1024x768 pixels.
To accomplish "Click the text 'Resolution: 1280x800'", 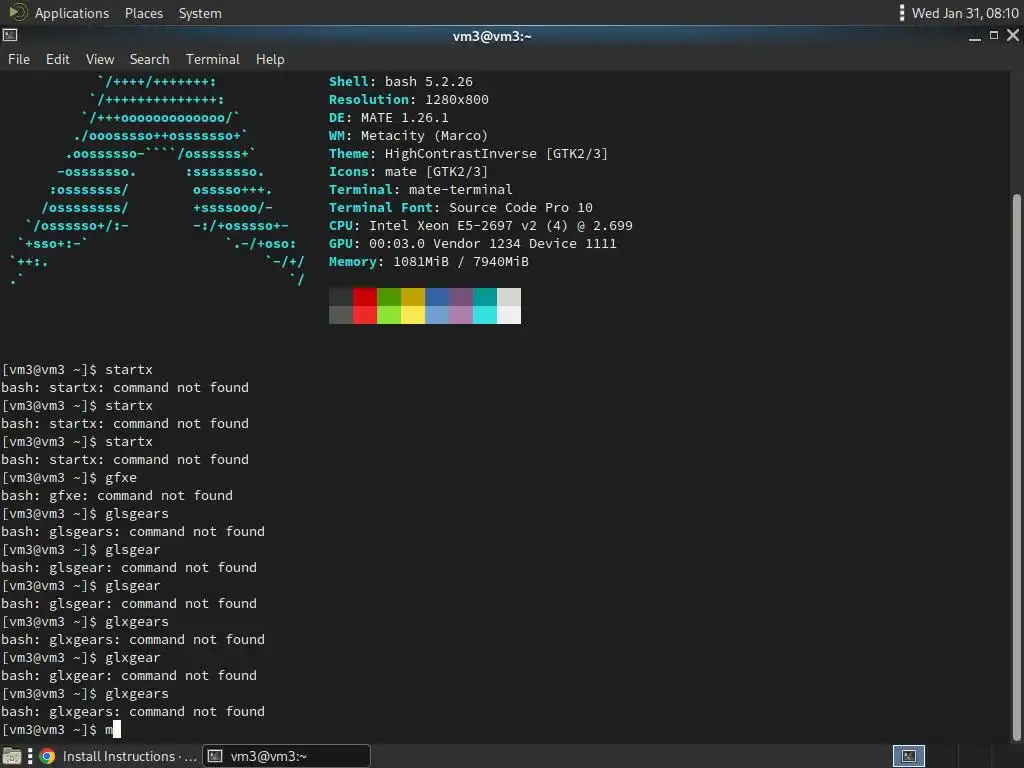I will click(x=408, y=99).
